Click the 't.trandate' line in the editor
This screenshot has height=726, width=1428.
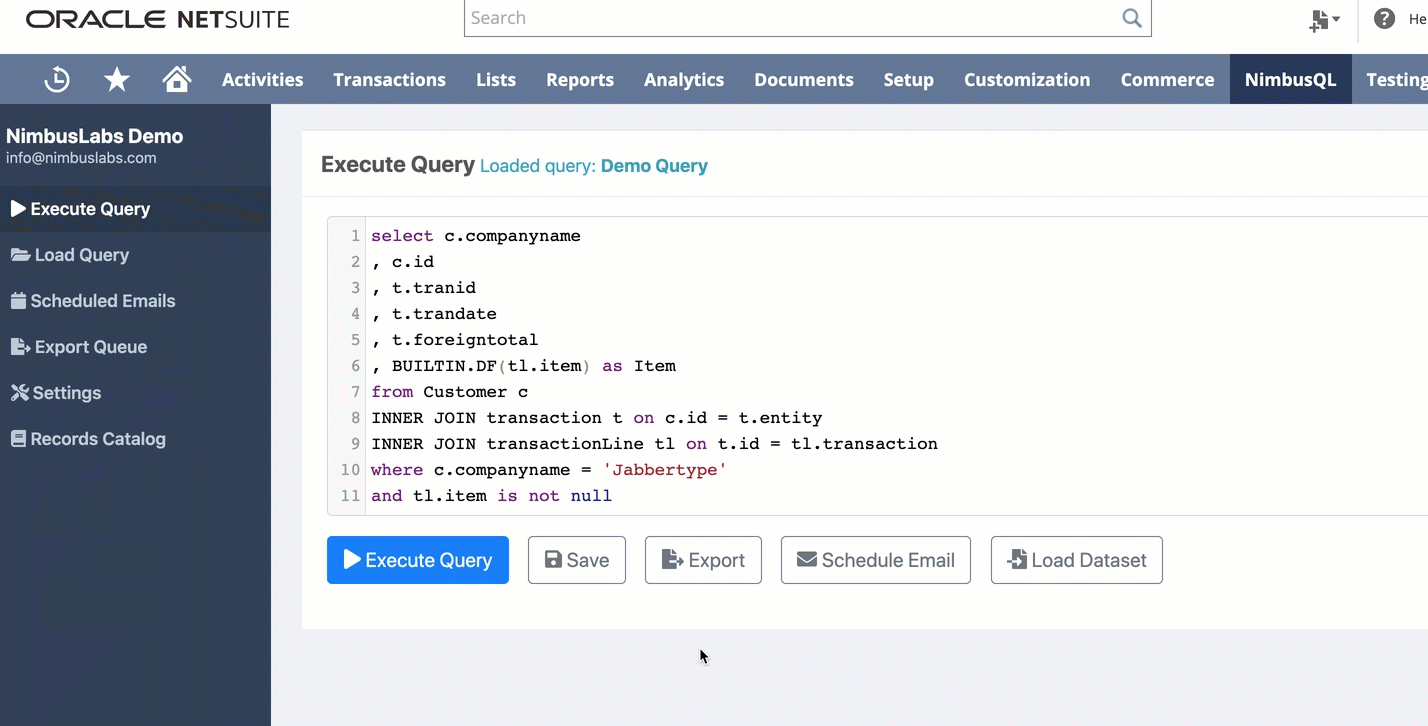pos(434,314)
